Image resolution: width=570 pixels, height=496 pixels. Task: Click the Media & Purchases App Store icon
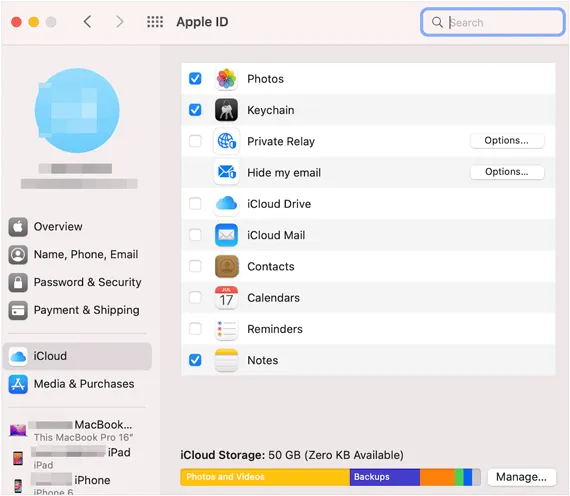pos(18,384)
